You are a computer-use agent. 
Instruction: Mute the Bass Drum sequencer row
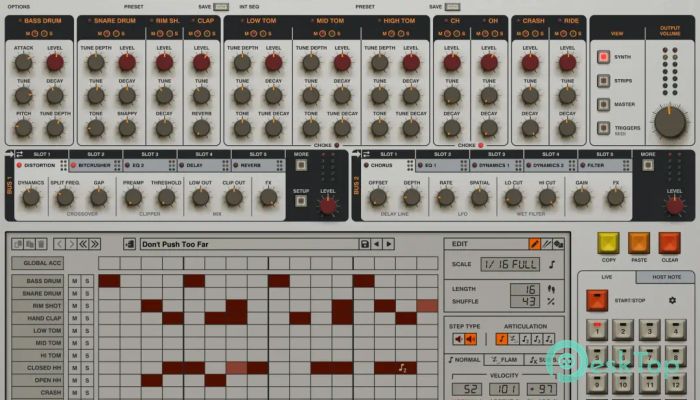coord(75,281)
